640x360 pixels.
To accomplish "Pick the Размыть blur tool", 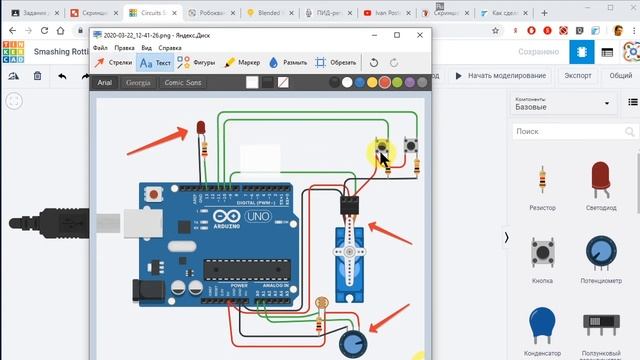I will pyautogui.click(x=288, y=62).
